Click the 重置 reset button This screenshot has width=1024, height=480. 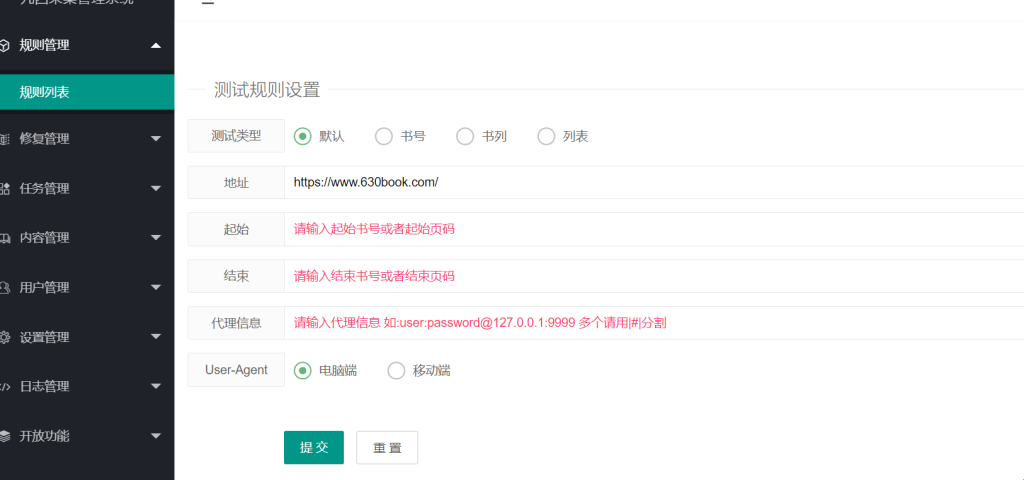coord(387,447)
